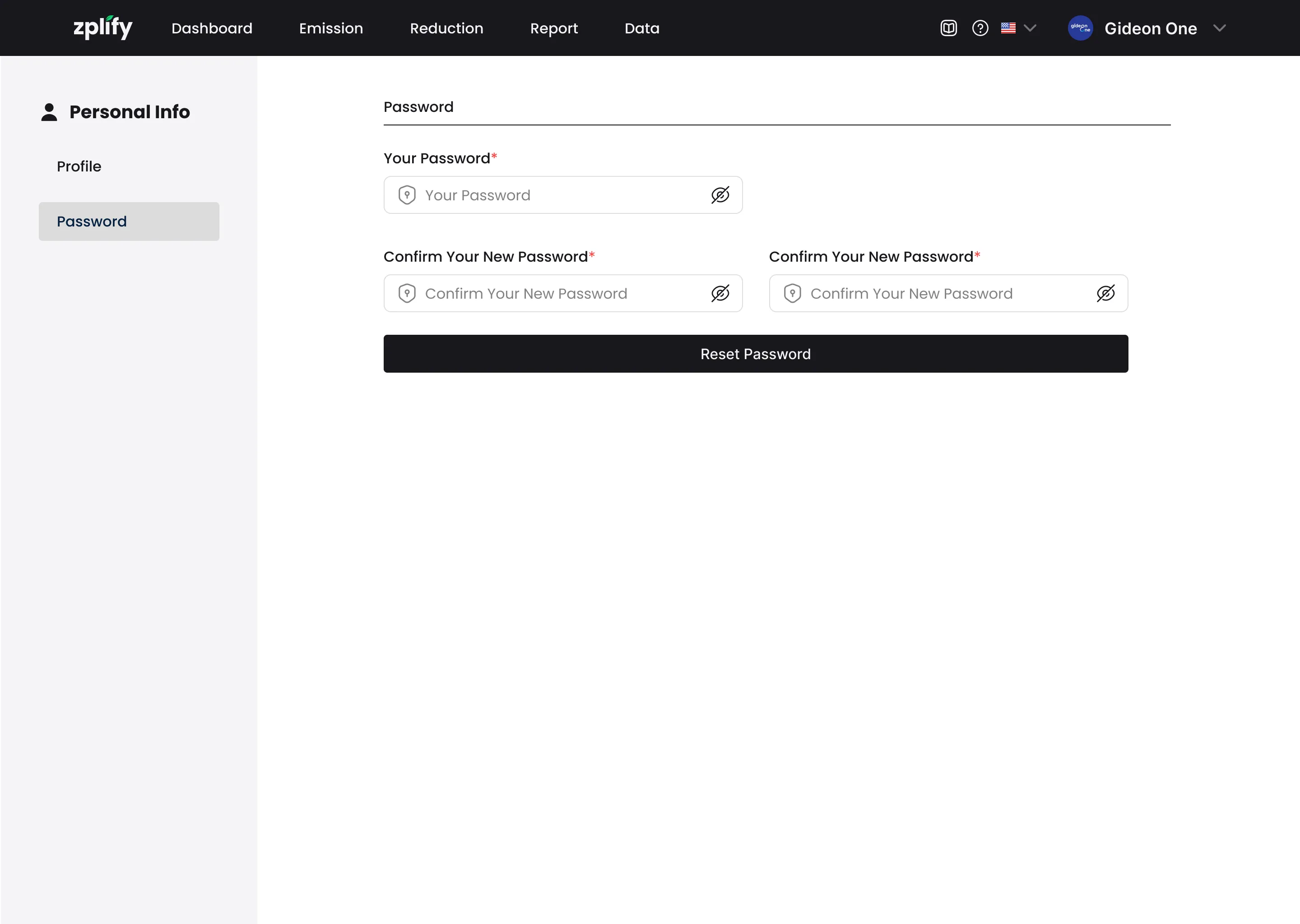1300x924 pixels.
Task: Toggle visibility of Your Password field
Action: [x=720, y=195]
